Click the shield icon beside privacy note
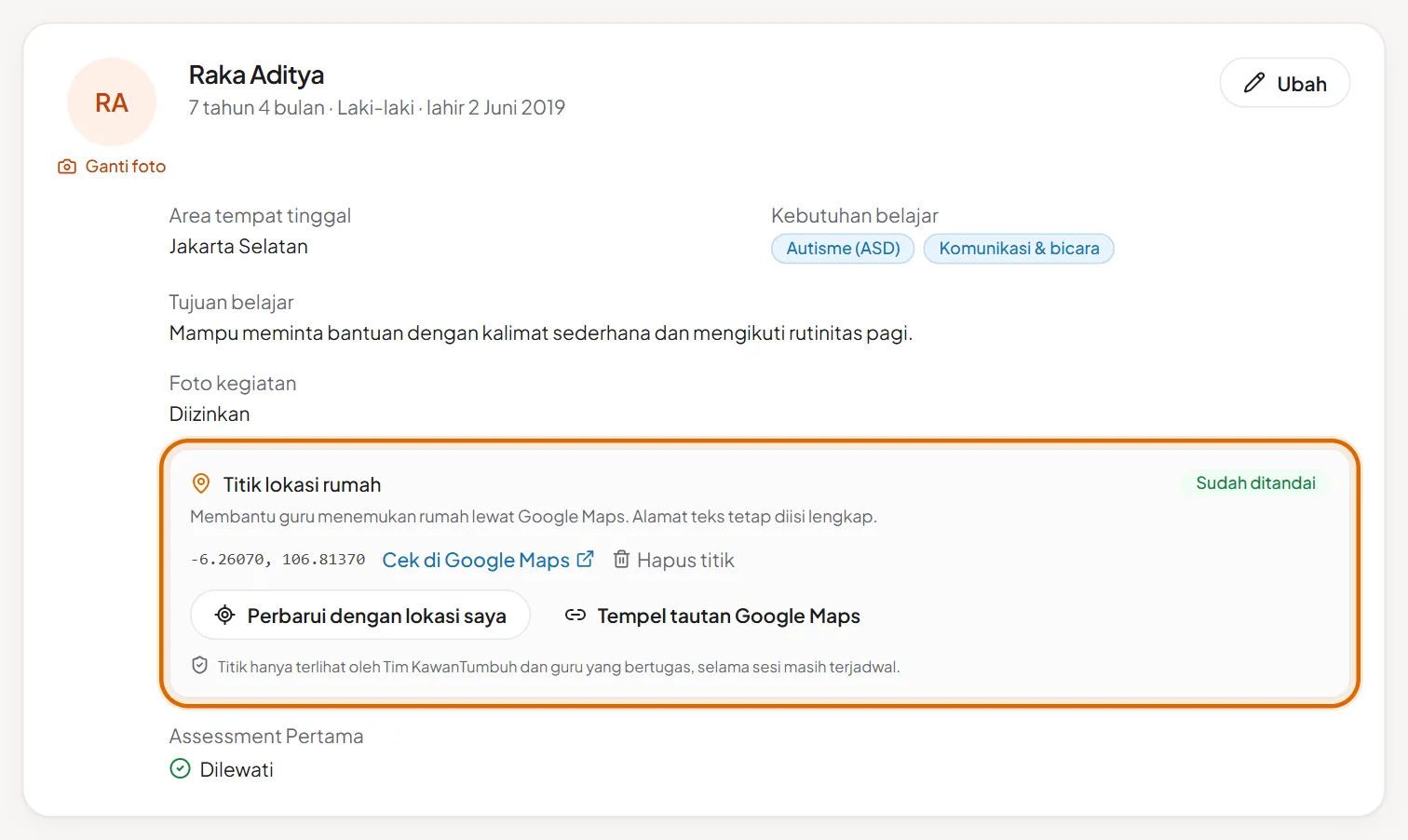The width and height of the screenshot is (1408, 840). point(199,665)
